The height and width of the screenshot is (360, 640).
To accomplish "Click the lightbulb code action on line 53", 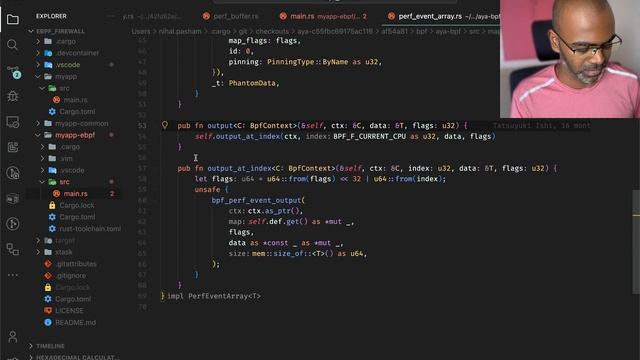I will point(164,125).
